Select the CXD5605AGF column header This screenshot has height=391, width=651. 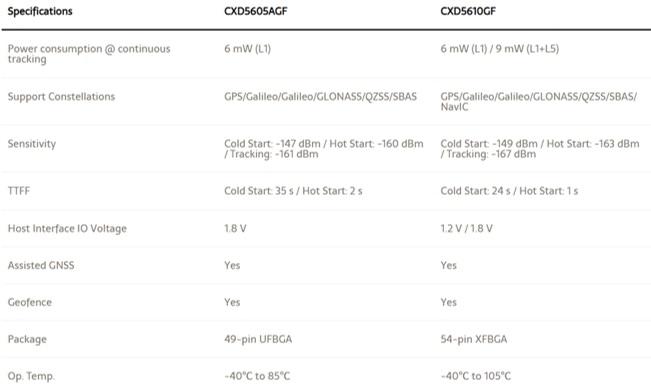pos(256,11)
